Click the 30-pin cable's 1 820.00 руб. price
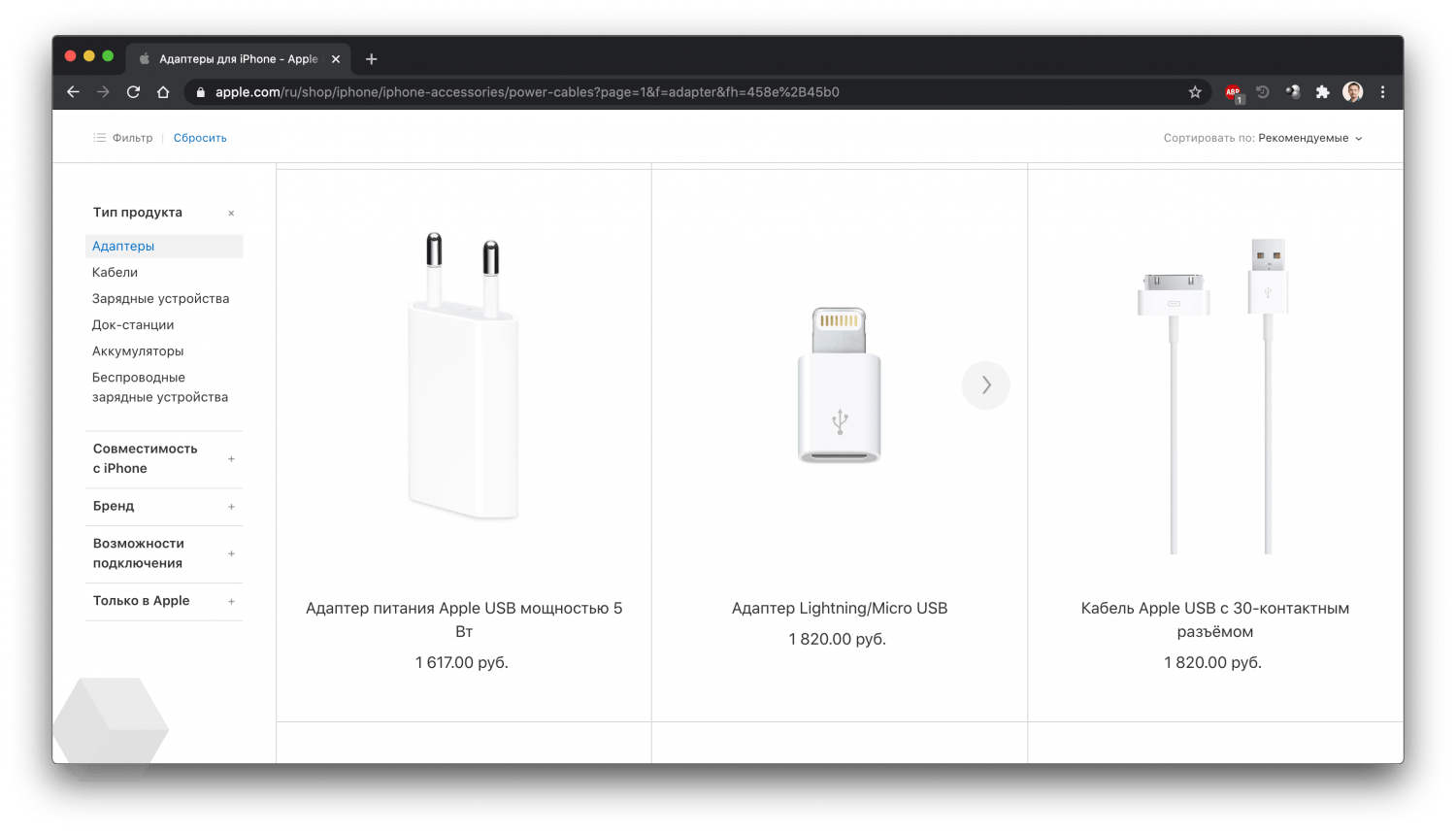The width and height of the screenshot is (1456, 833). 1213,663
